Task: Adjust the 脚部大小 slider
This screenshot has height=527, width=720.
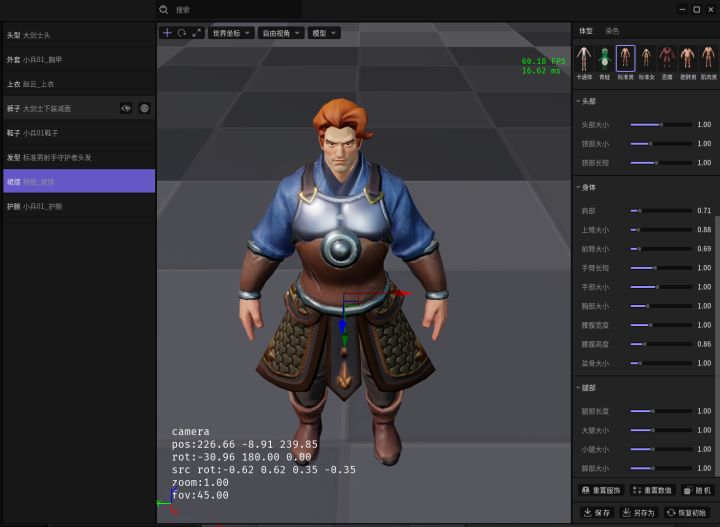Action: coord(661,468)
